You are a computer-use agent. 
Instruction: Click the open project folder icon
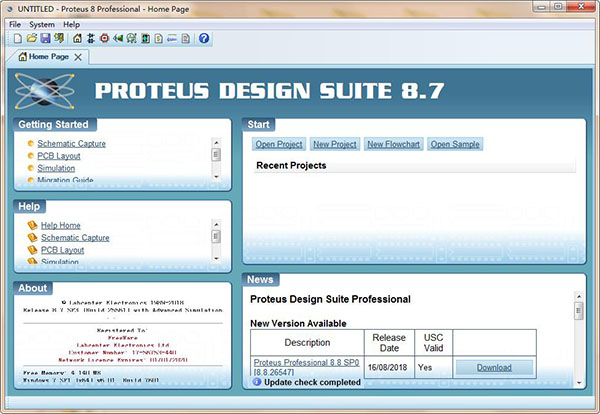click(x=32, y=38)
